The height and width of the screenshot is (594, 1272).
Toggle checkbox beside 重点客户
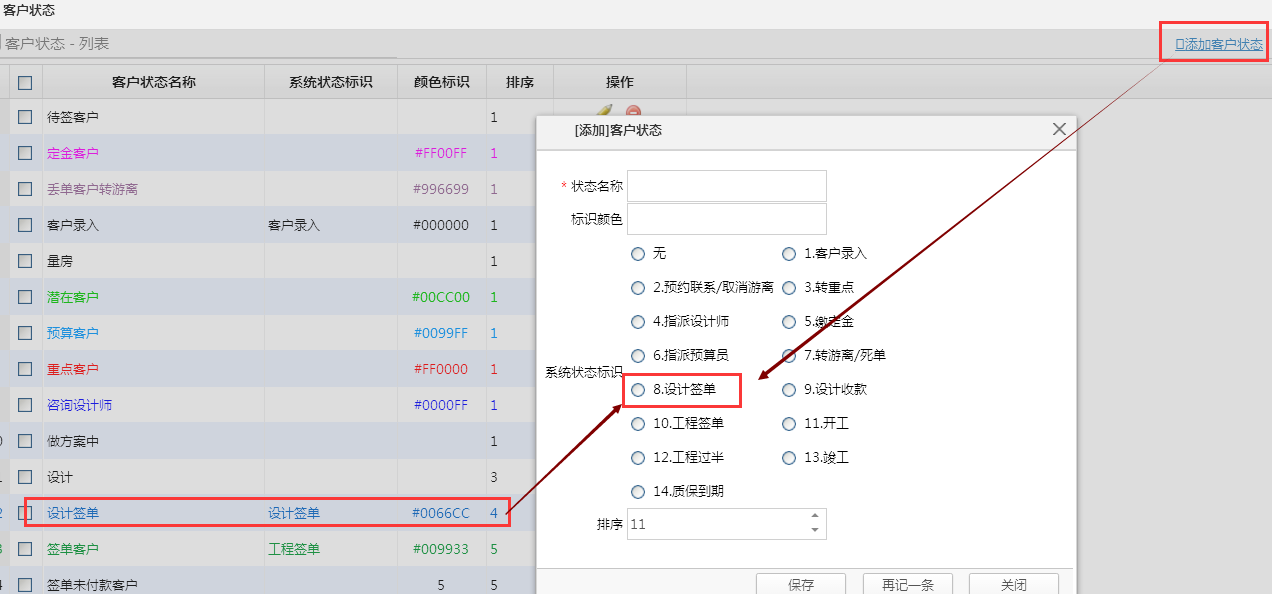coord(25,370)
